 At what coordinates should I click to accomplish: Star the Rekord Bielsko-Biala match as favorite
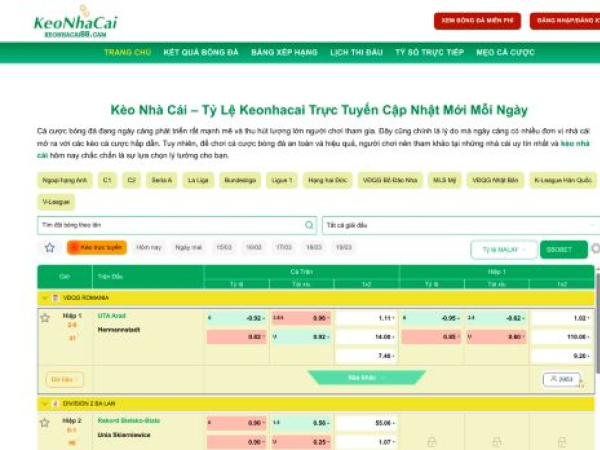coord(44,424)
